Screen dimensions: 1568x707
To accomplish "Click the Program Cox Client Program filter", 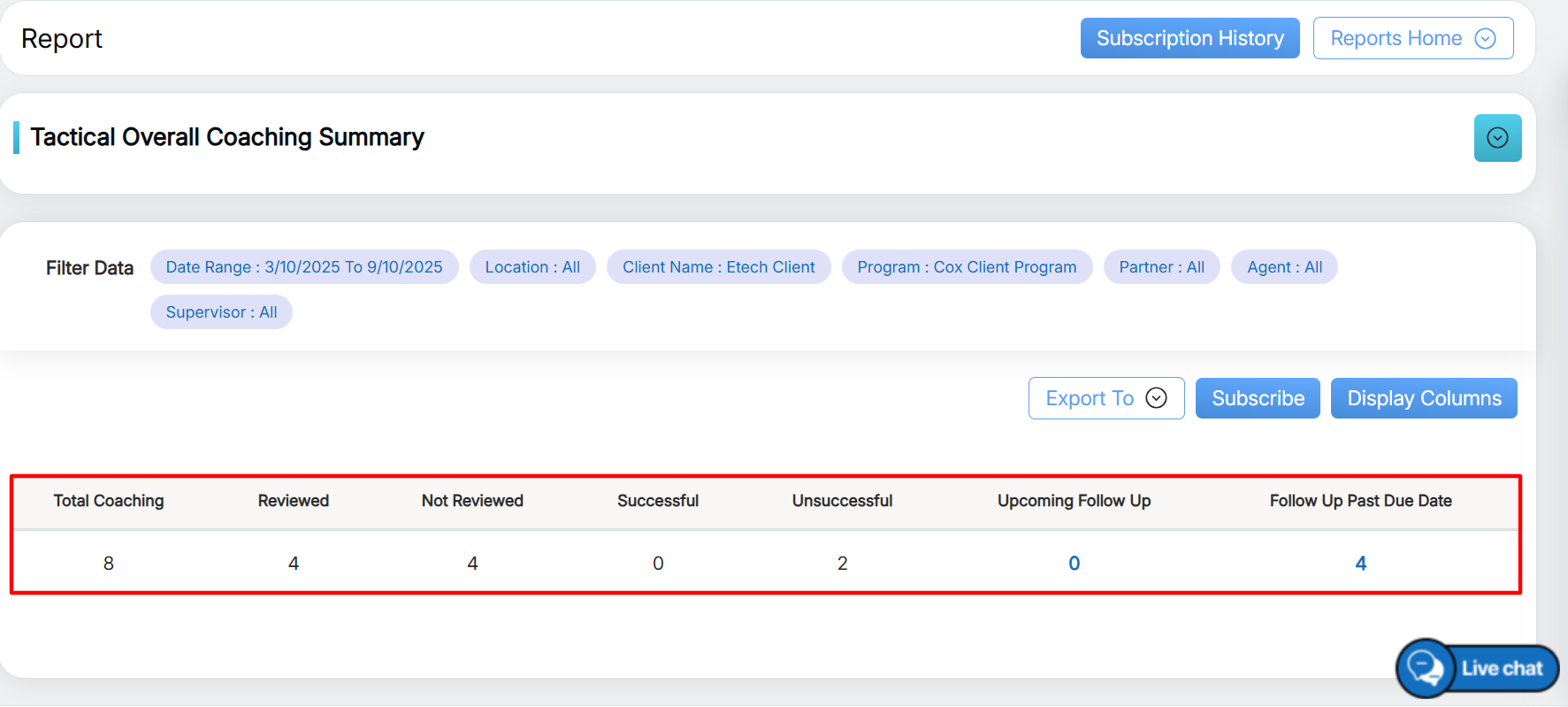I will pos(967,267).
